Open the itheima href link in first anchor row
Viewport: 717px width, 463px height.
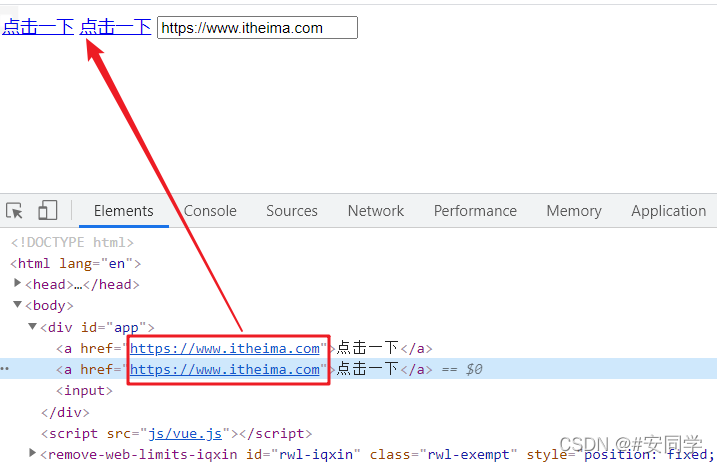pyautogui.click(x=225, y=348)
